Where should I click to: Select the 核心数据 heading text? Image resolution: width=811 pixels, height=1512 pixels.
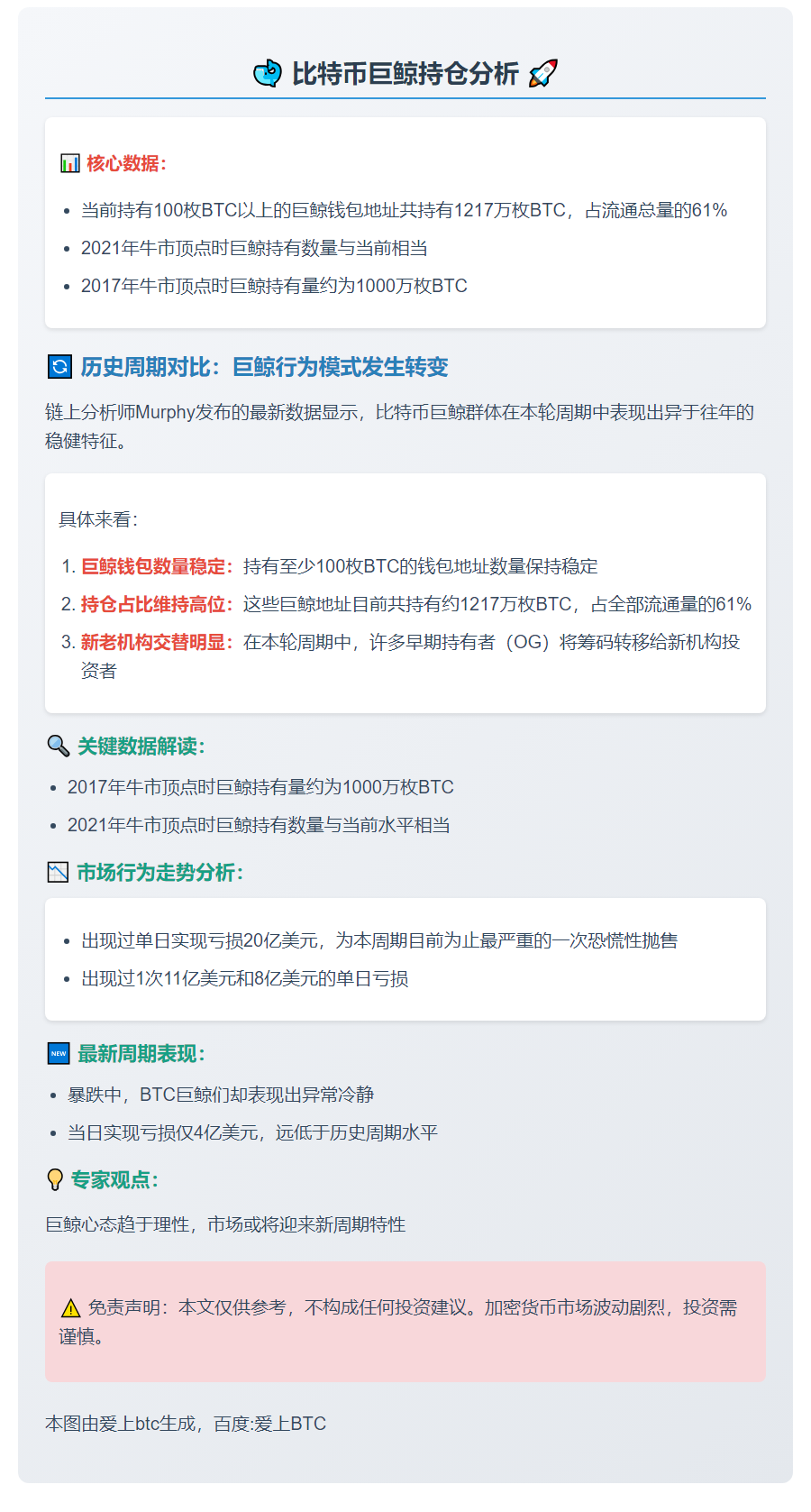point(126,163)
